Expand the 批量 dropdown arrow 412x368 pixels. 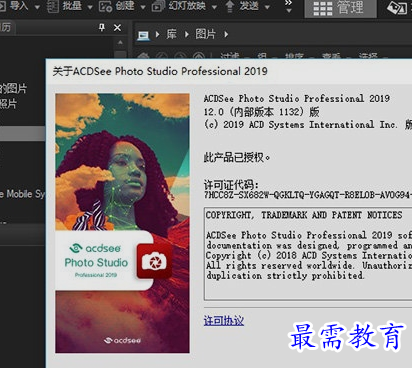pos(90,7)
